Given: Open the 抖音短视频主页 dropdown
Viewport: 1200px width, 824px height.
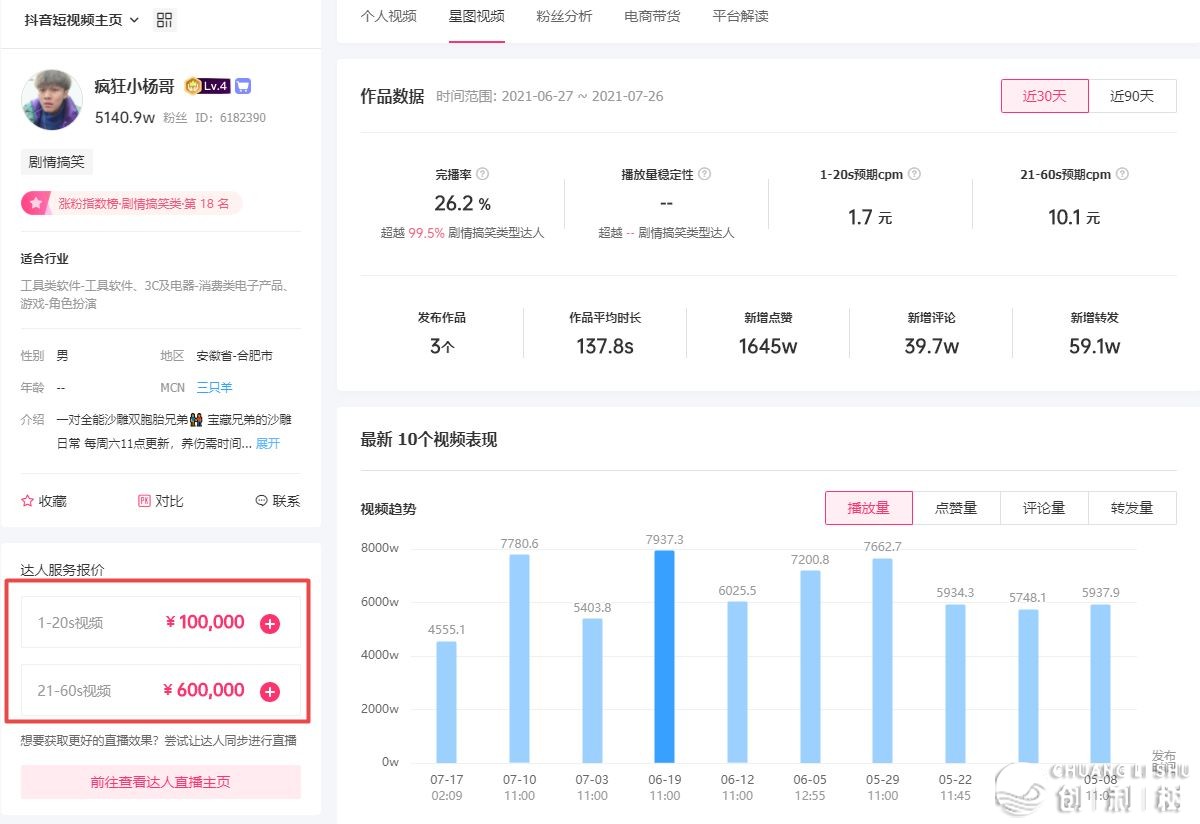Looking at the screenshot, I should point(82,20).
